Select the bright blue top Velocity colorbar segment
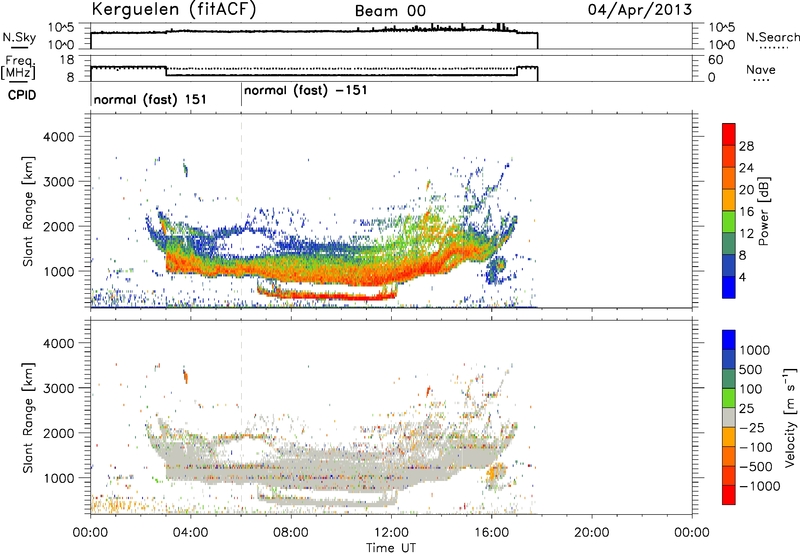800x554 pixels. [x=729, y=340]
